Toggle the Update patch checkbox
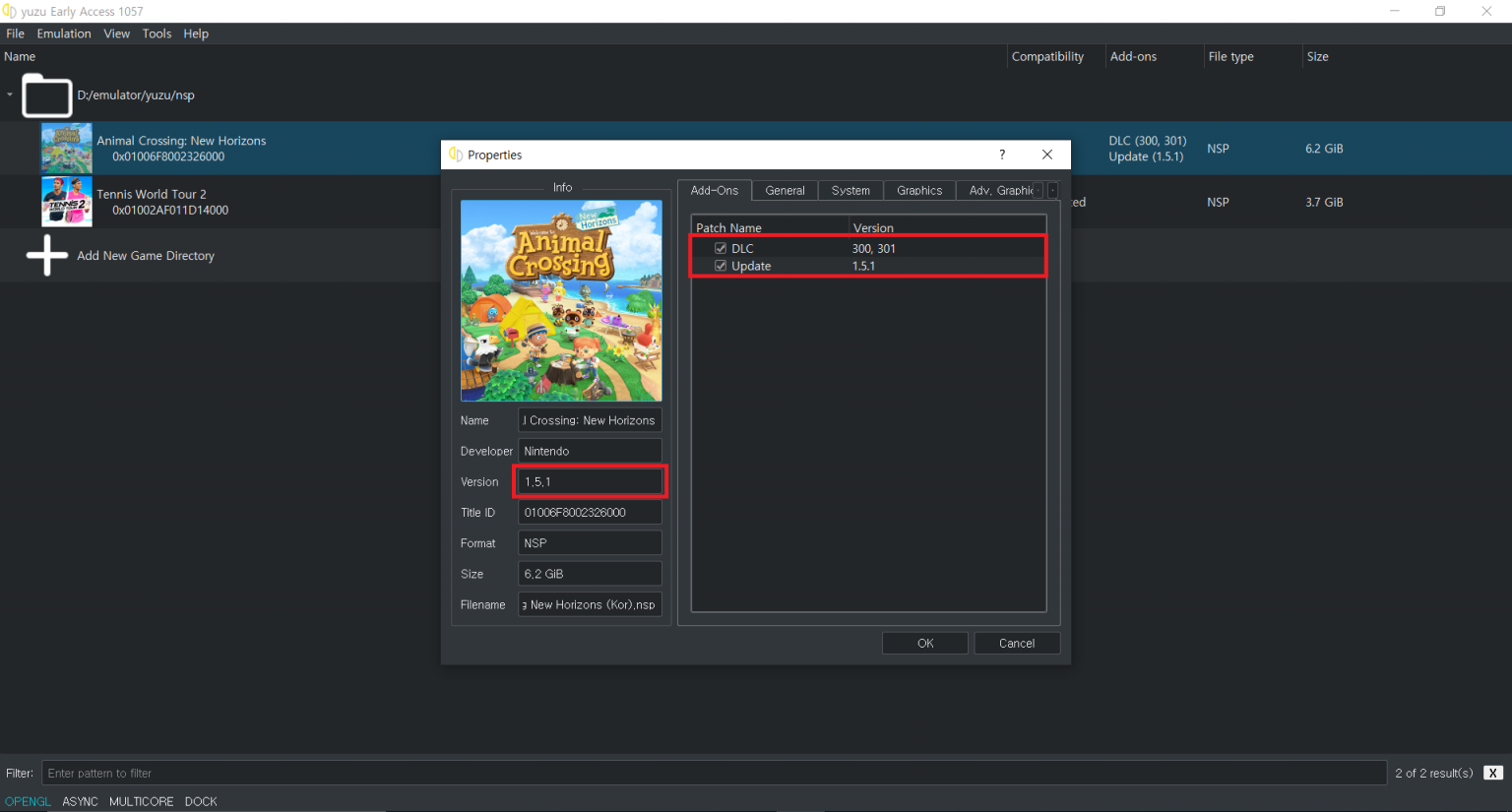The height and width of the screenshot is (812, 1512). pos(721,266)
